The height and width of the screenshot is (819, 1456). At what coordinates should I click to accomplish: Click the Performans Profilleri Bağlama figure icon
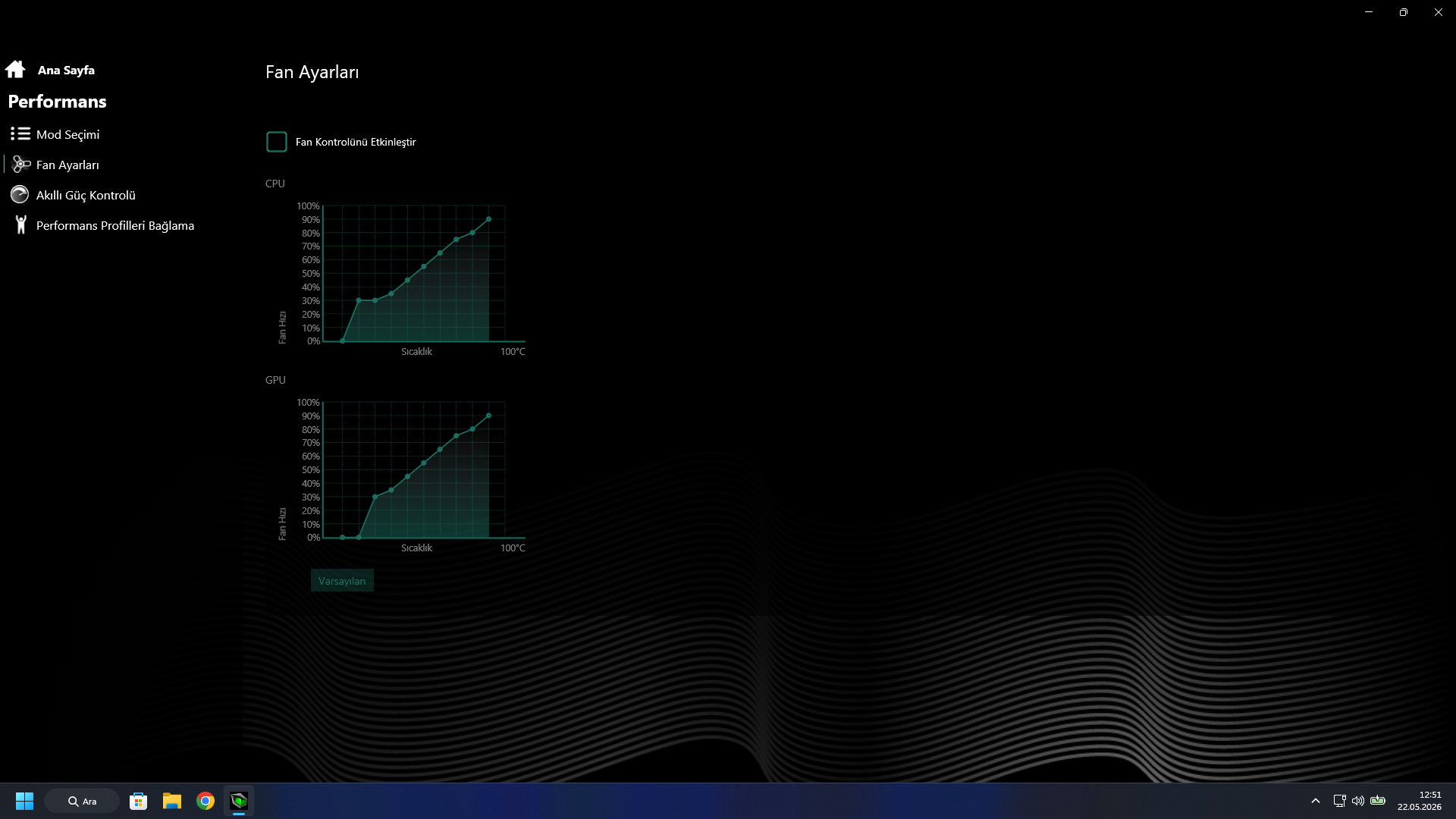click(x=21, y=225)
